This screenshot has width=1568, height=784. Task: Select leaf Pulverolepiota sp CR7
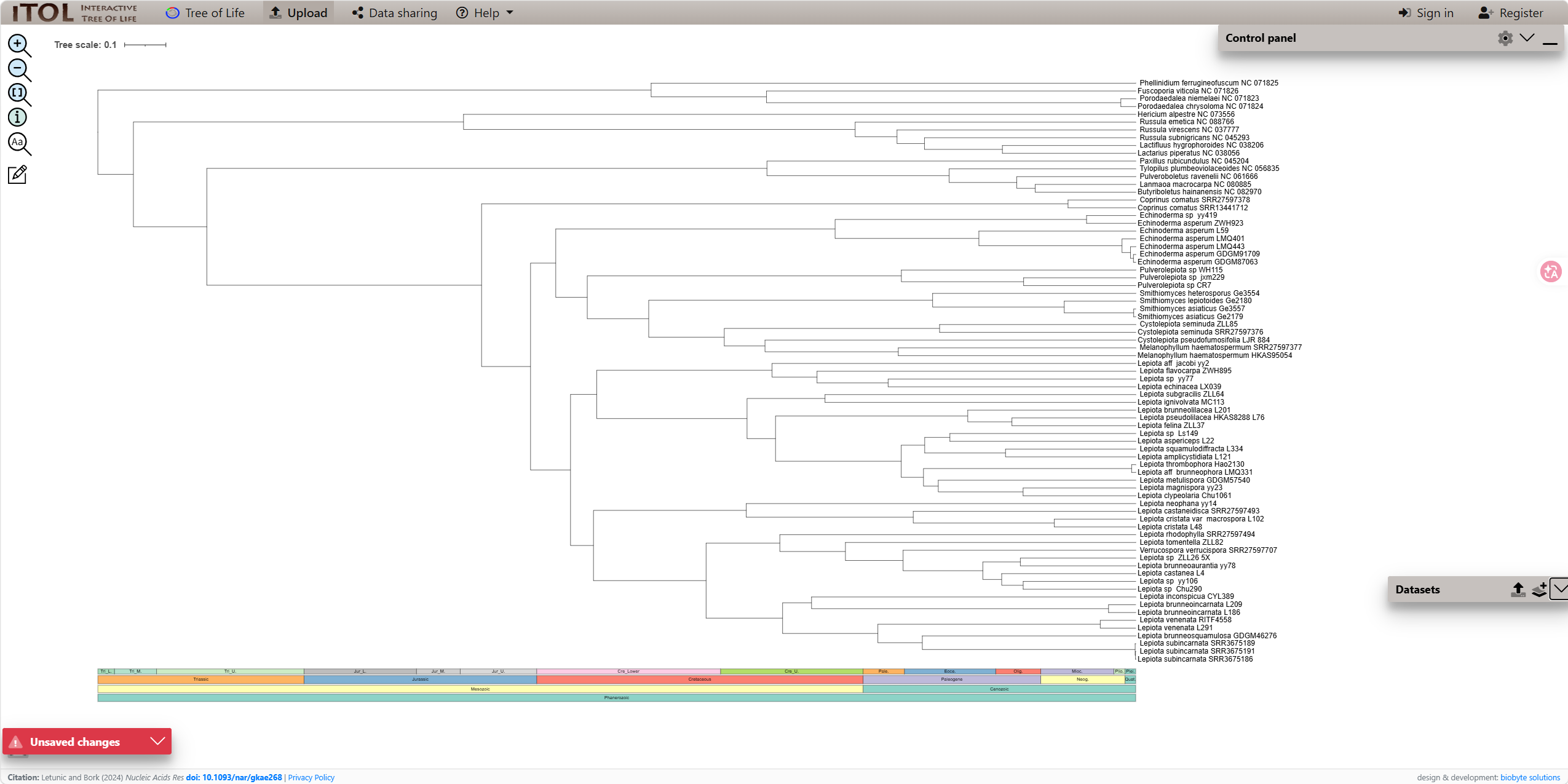pos(1174,285)
